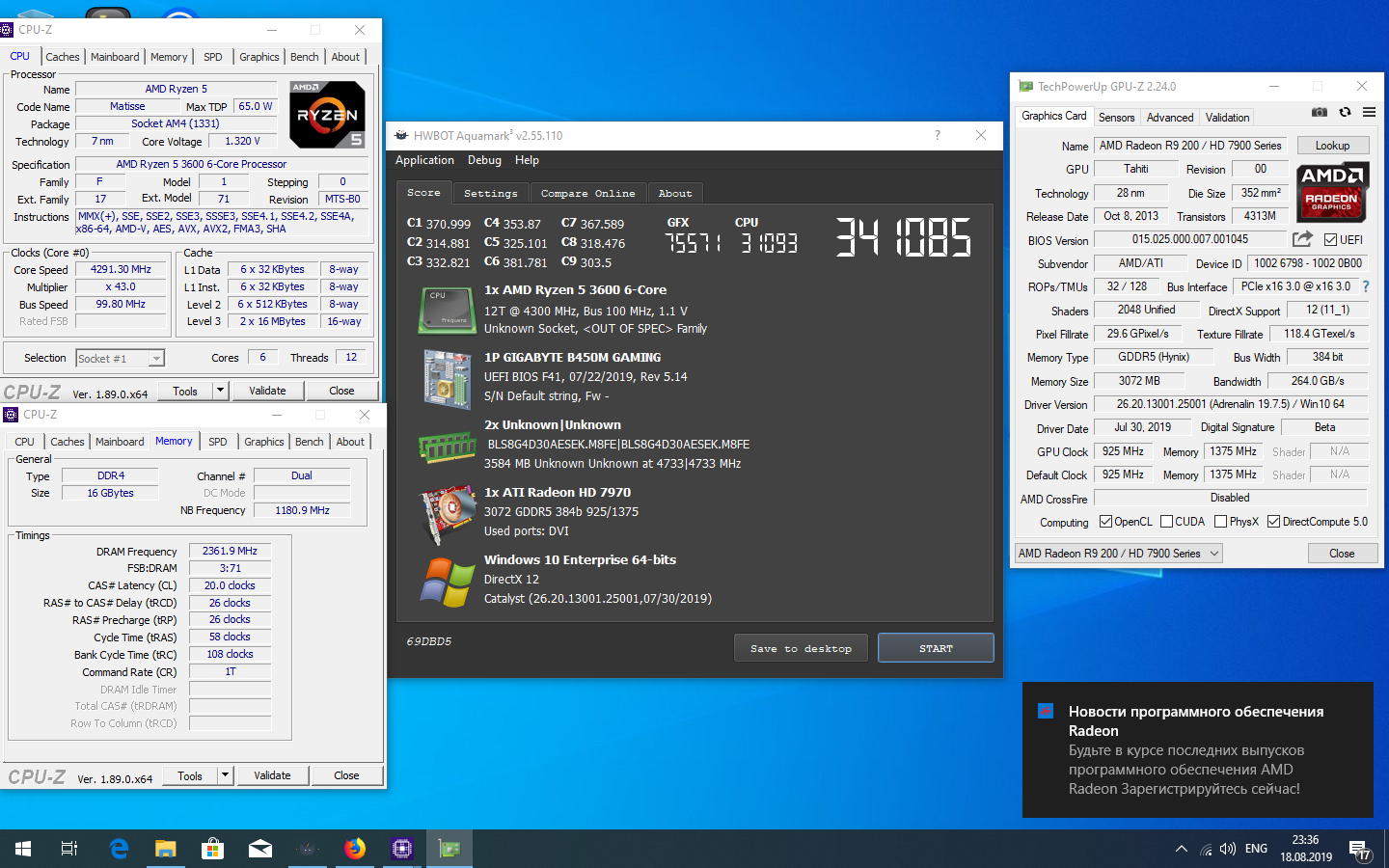Viewport: 1389px width, 868px height.
Task: Open the Help menu in Aquamark
Action: coord(527,160)
